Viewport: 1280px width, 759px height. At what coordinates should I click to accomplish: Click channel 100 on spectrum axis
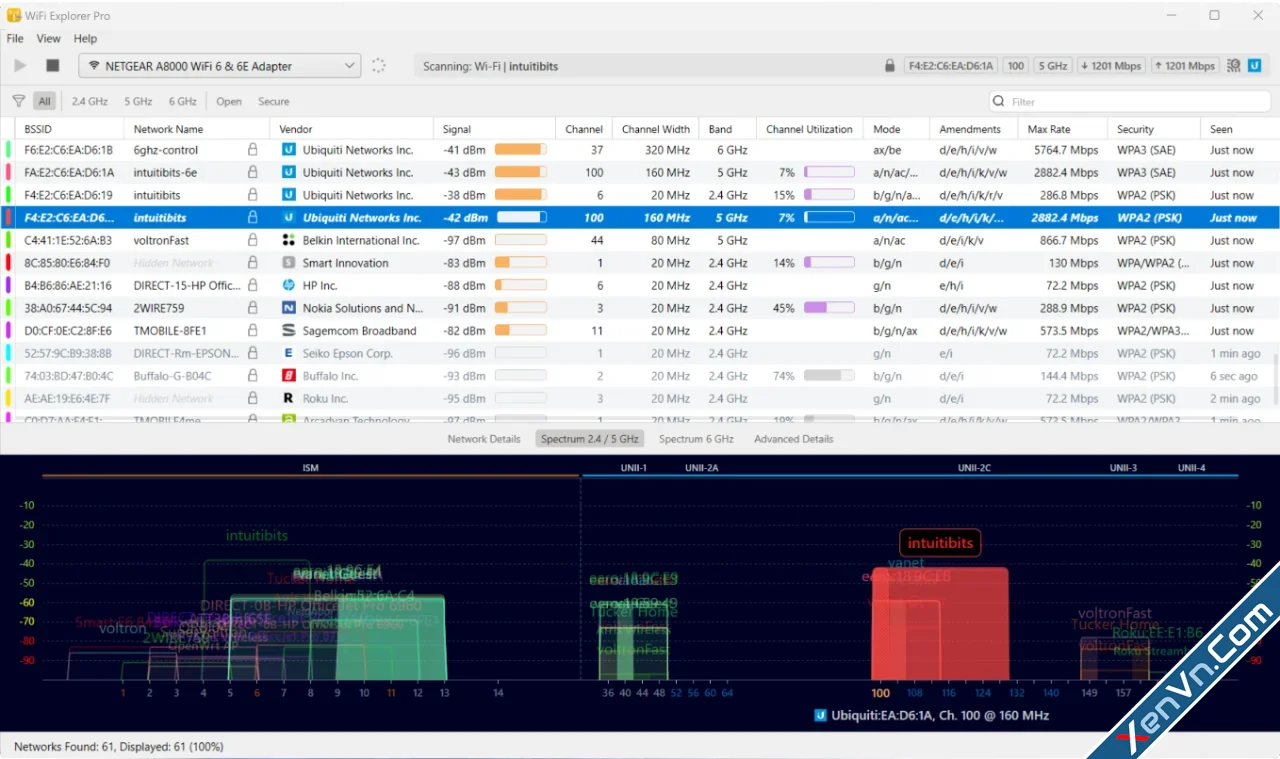pyautogui.click(x=880, y=692)
